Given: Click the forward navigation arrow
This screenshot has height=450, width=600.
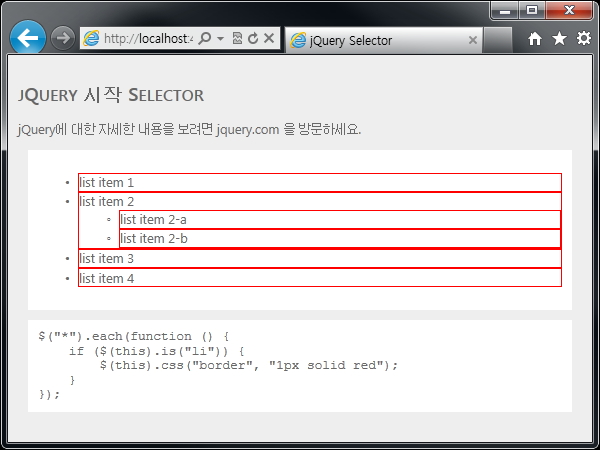Looking at the screenshot, I should 62,38.
